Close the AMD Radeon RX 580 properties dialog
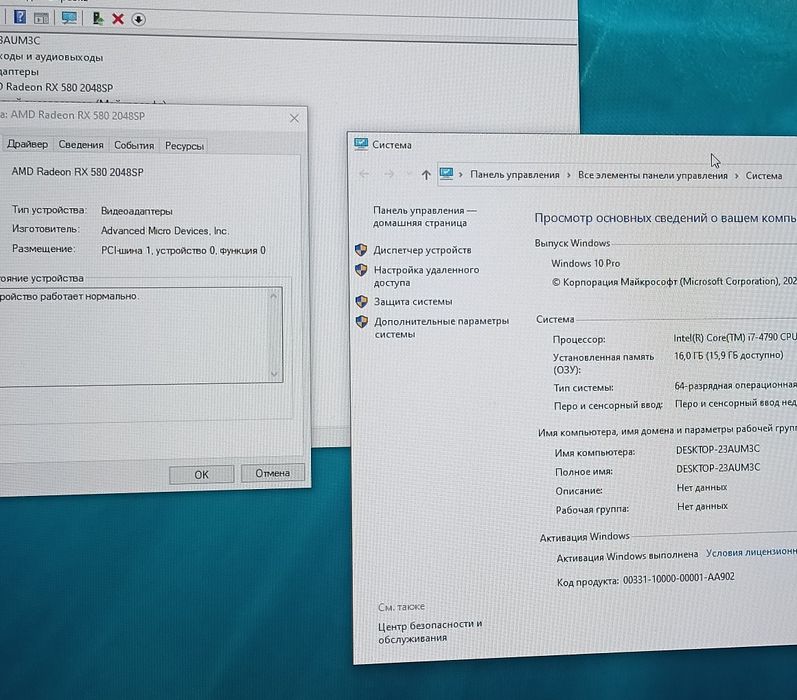Image resolution: width=797 pixels, height=700 pixels. pyautogui.click(x=294, y=118)
